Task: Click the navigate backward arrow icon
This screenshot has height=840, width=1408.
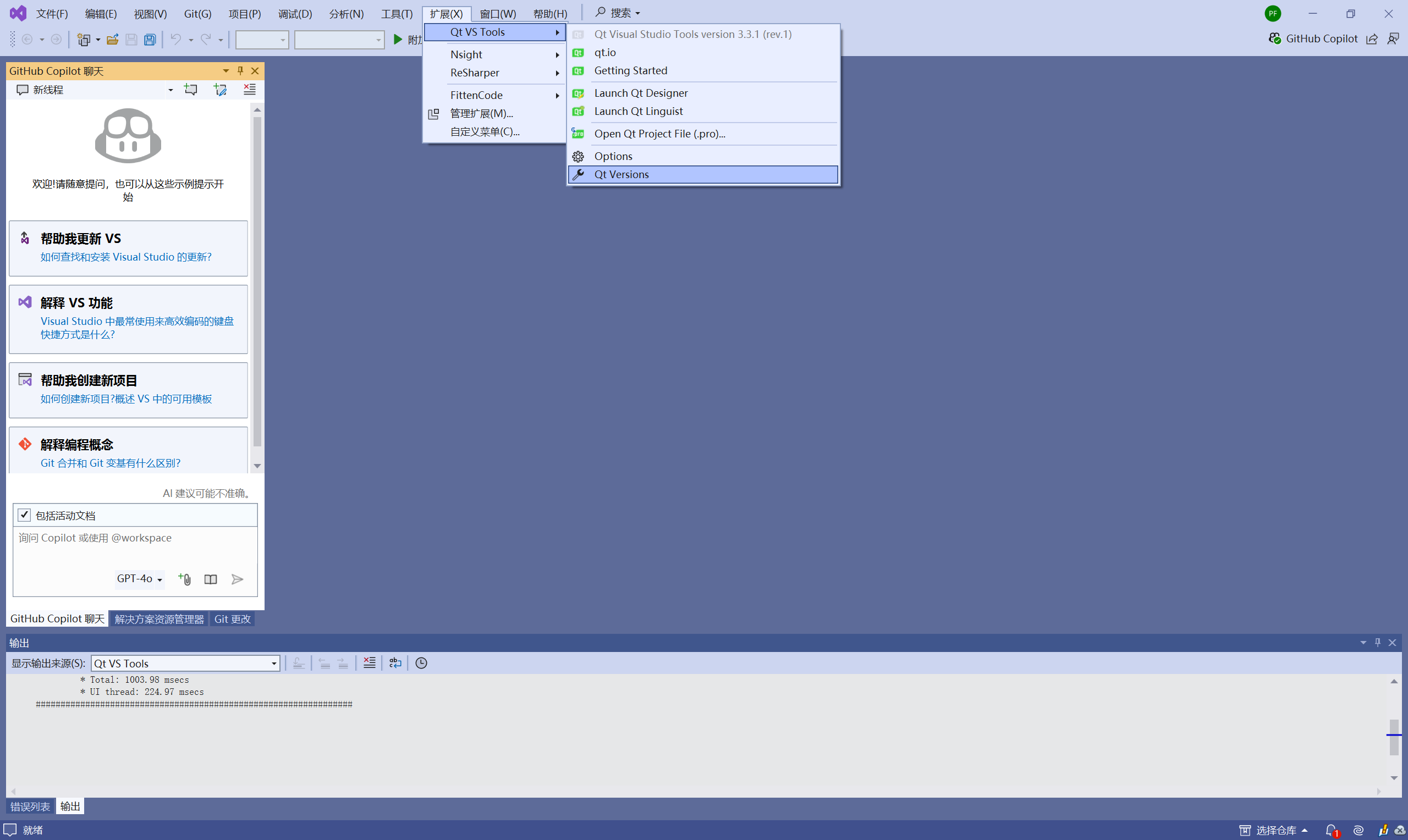Action: point(26,39)
